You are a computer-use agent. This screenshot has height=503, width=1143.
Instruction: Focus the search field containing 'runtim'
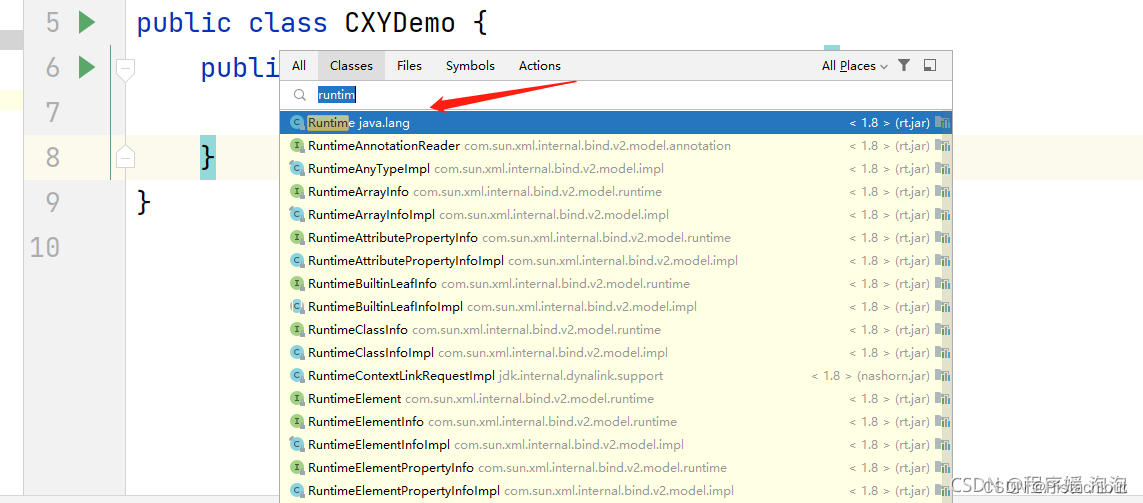click(x=616, y=95)
